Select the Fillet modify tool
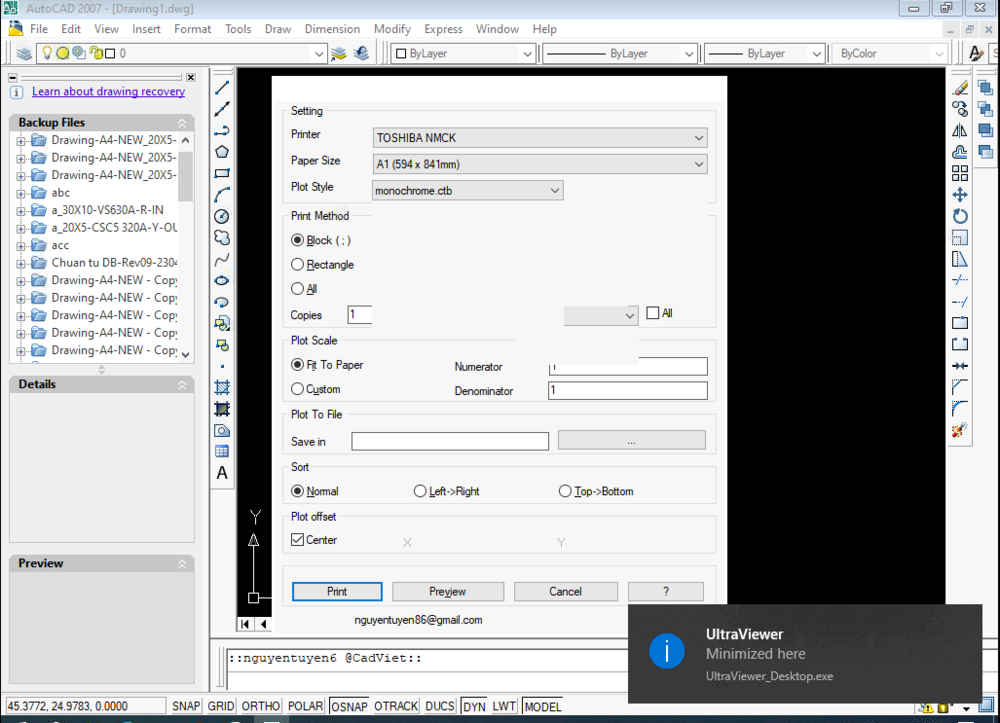1000x723 pixels. (960, 409)
